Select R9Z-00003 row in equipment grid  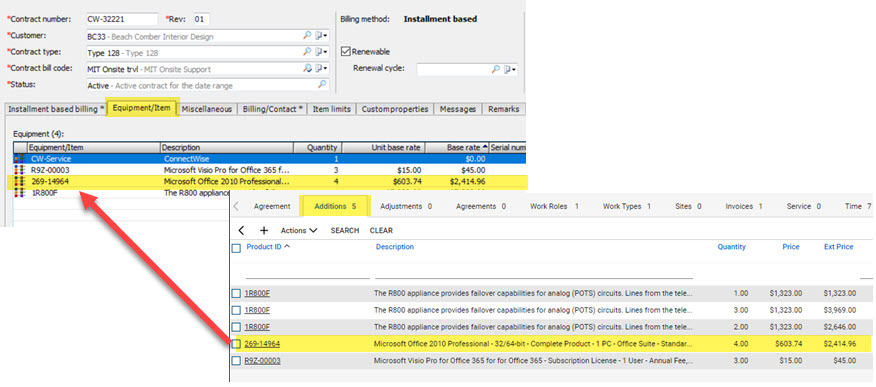click(268, 170)
